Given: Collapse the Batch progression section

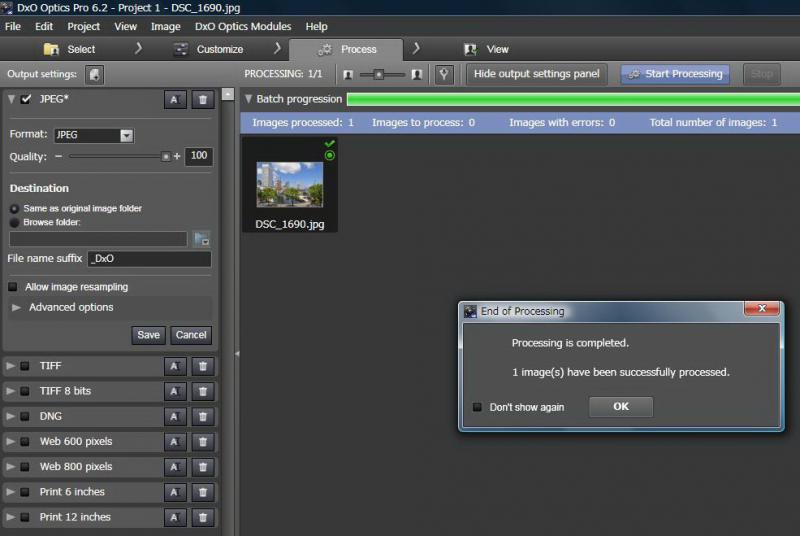Looking at the screenshot, I should [248, 99].
